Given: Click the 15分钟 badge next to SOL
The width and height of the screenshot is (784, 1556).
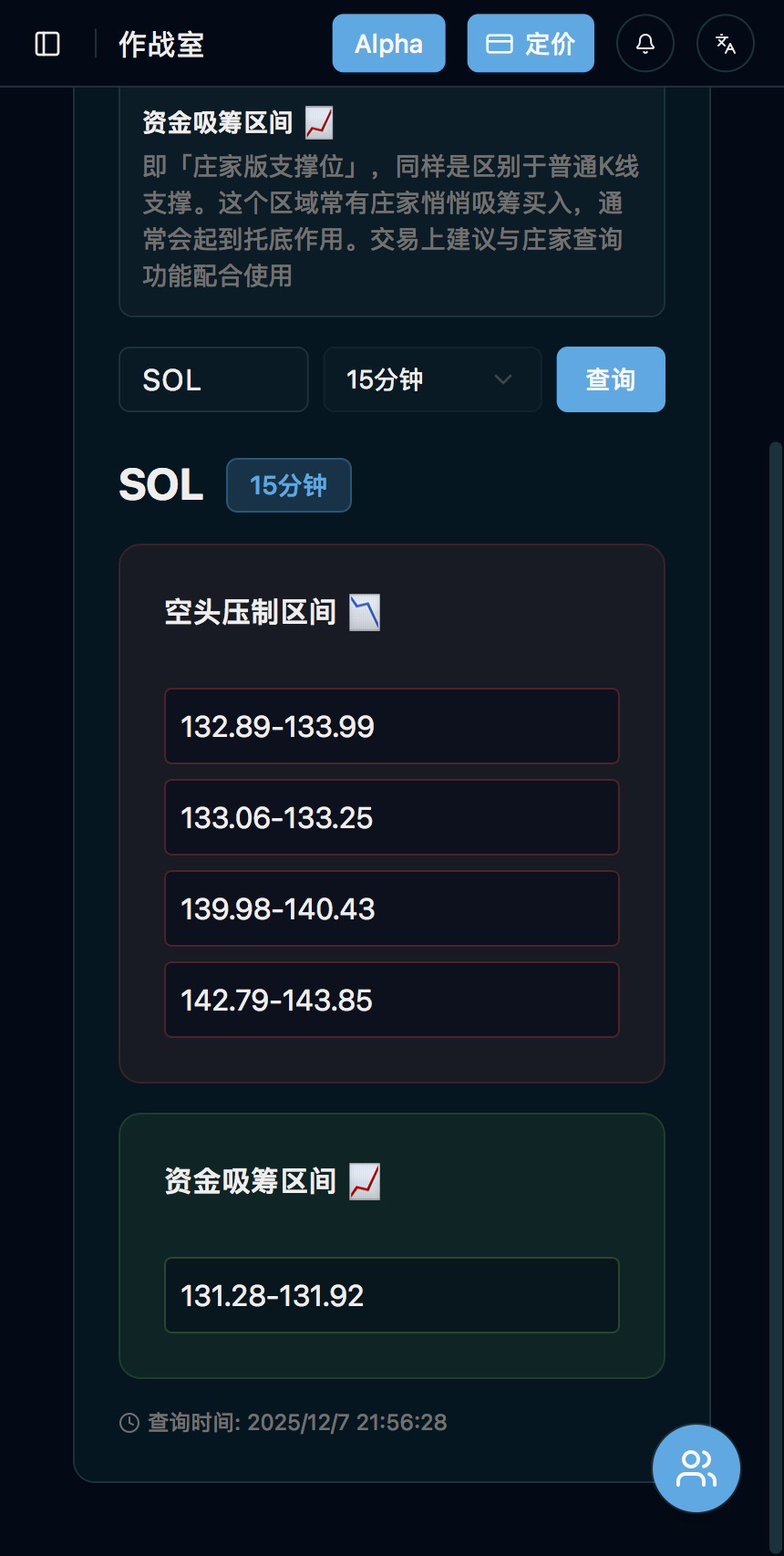Looking at the screenshot, I should coord(288,485).
